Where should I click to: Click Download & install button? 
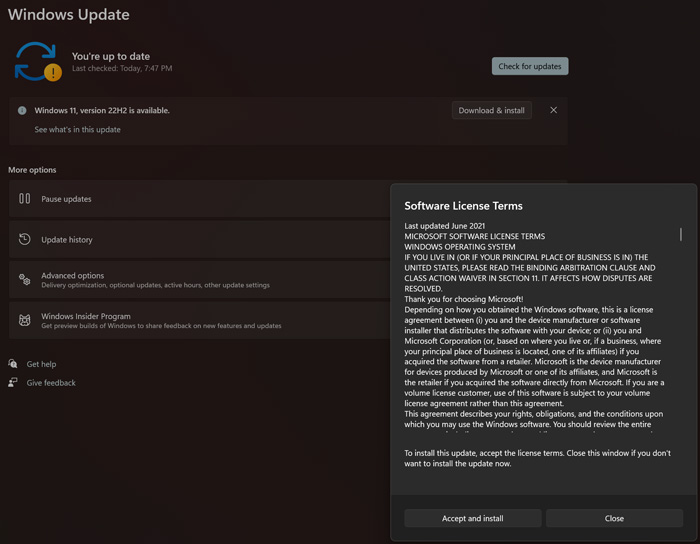[492, 110]
